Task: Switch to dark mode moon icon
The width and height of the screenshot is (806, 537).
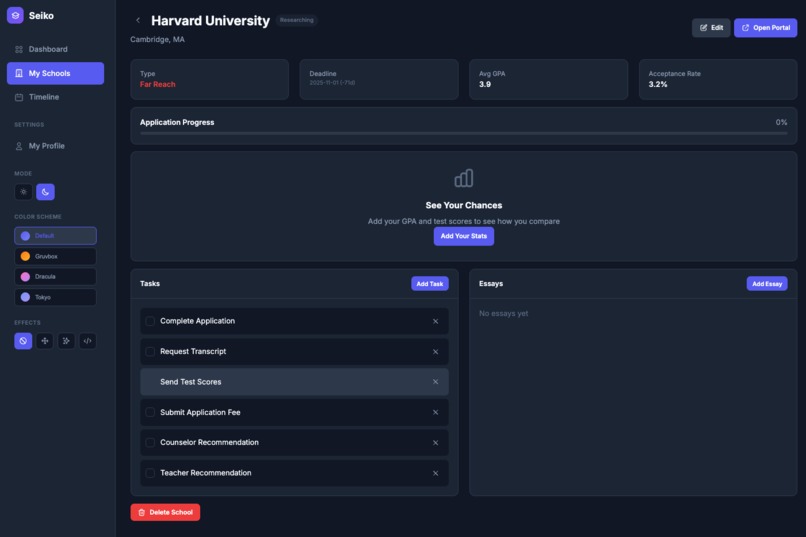Action: pos(45,192)
